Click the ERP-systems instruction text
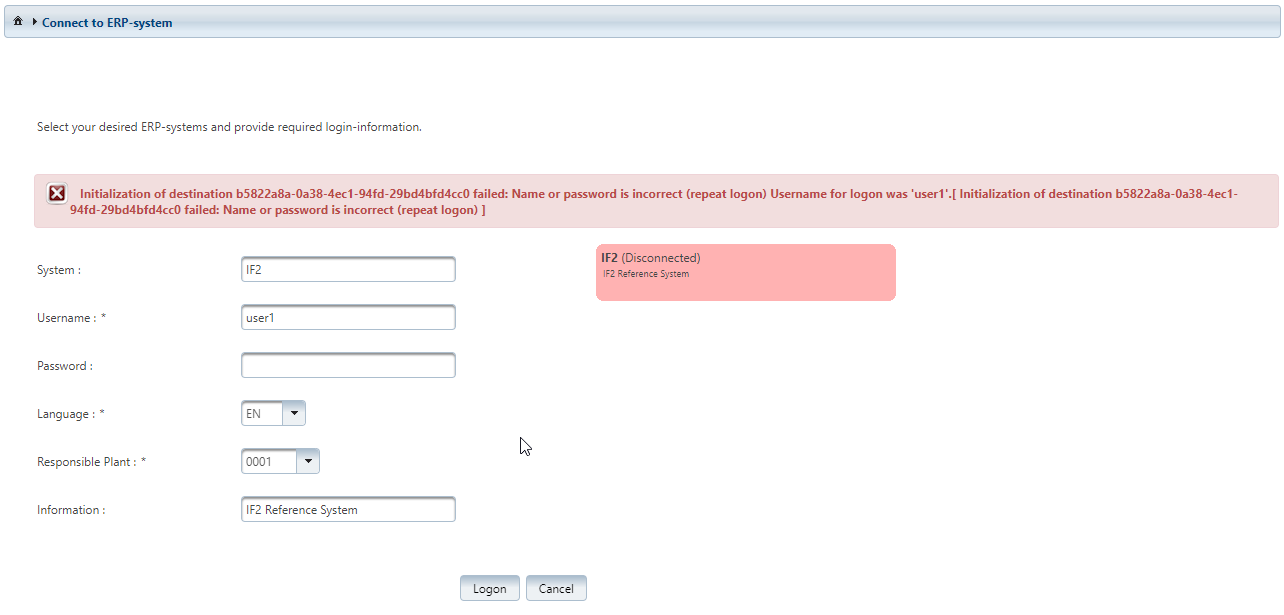Screen dimensions: 1284x615 229,127
